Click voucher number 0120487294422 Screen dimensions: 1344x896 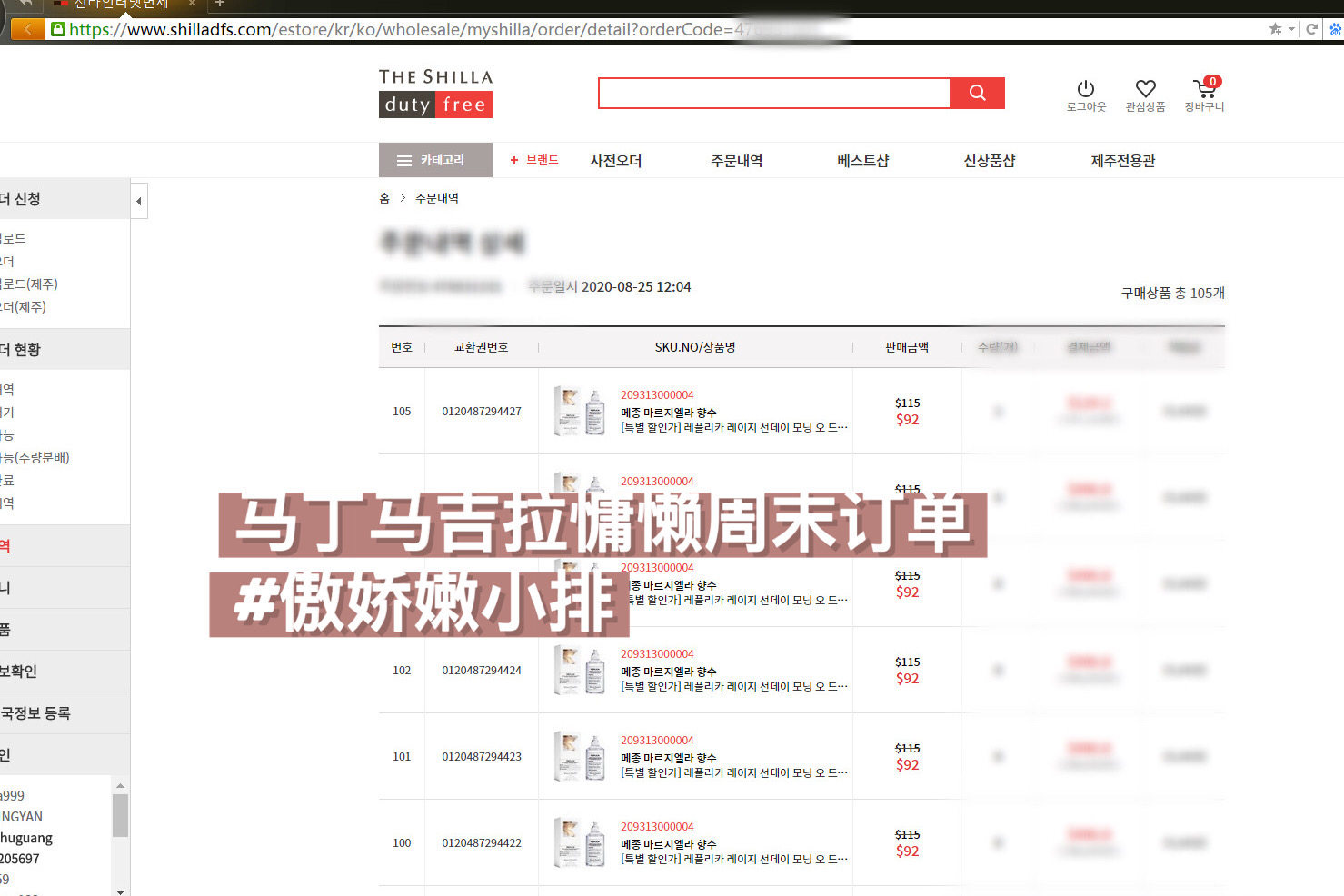tap(482, 843)
